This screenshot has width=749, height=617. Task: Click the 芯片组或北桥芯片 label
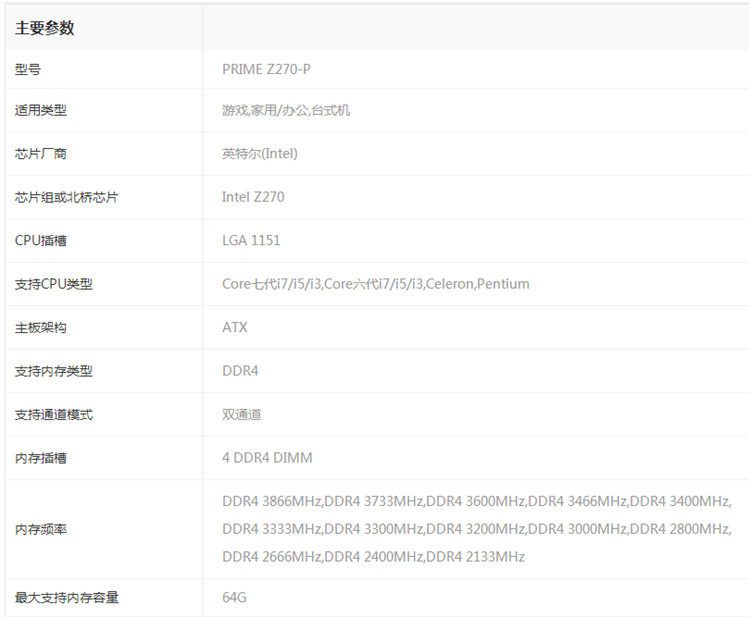(x=66, y=197)
